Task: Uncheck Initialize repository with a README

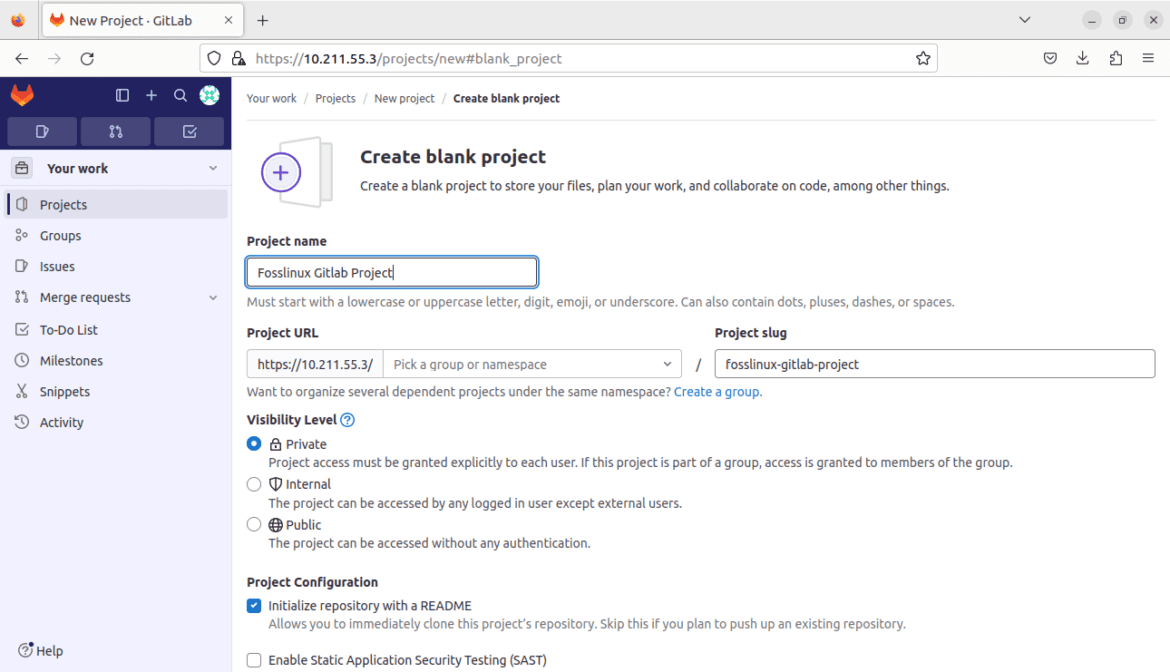Action: (x=254, y=605)
